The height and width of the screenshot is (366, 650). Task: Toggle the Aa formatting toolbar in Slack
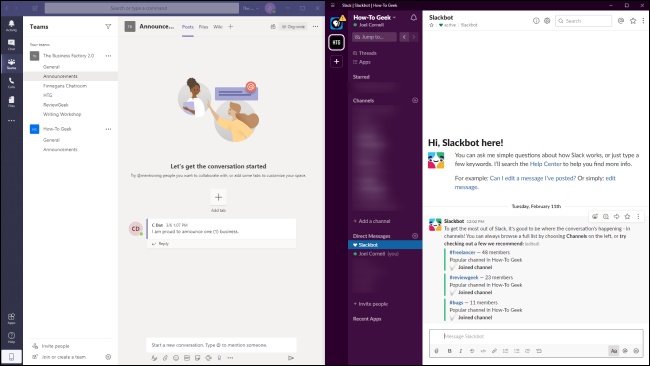(614, 351)
